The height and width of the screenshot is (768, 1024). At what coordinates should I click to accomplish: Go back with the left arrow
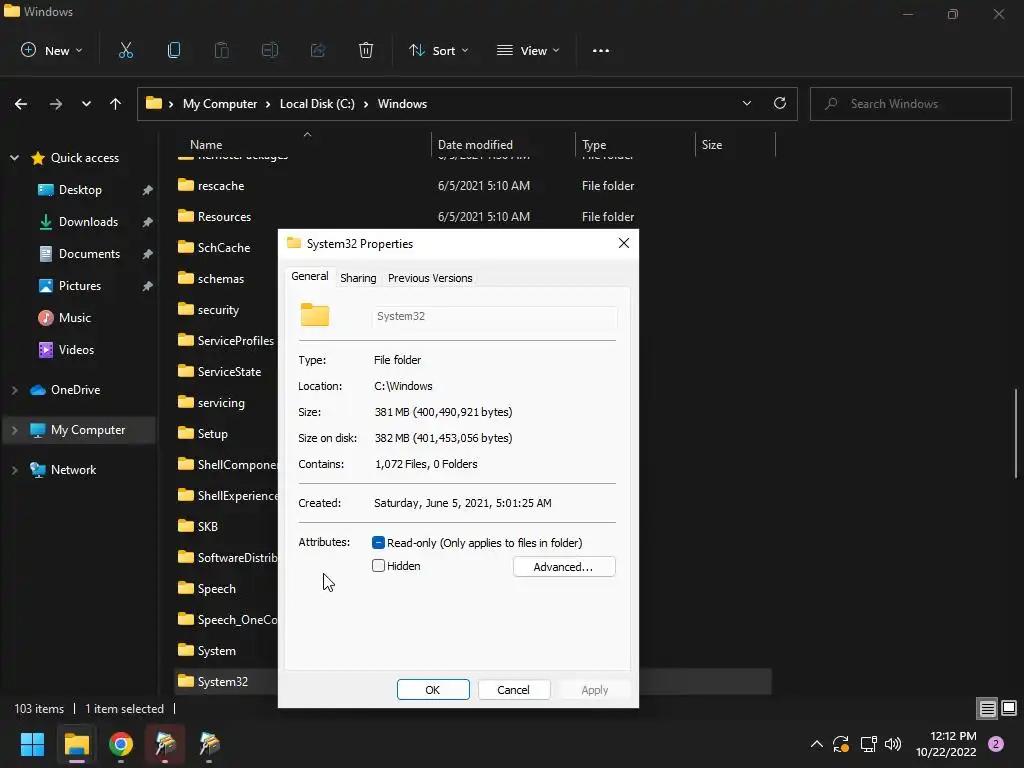[x=21, y=104]
